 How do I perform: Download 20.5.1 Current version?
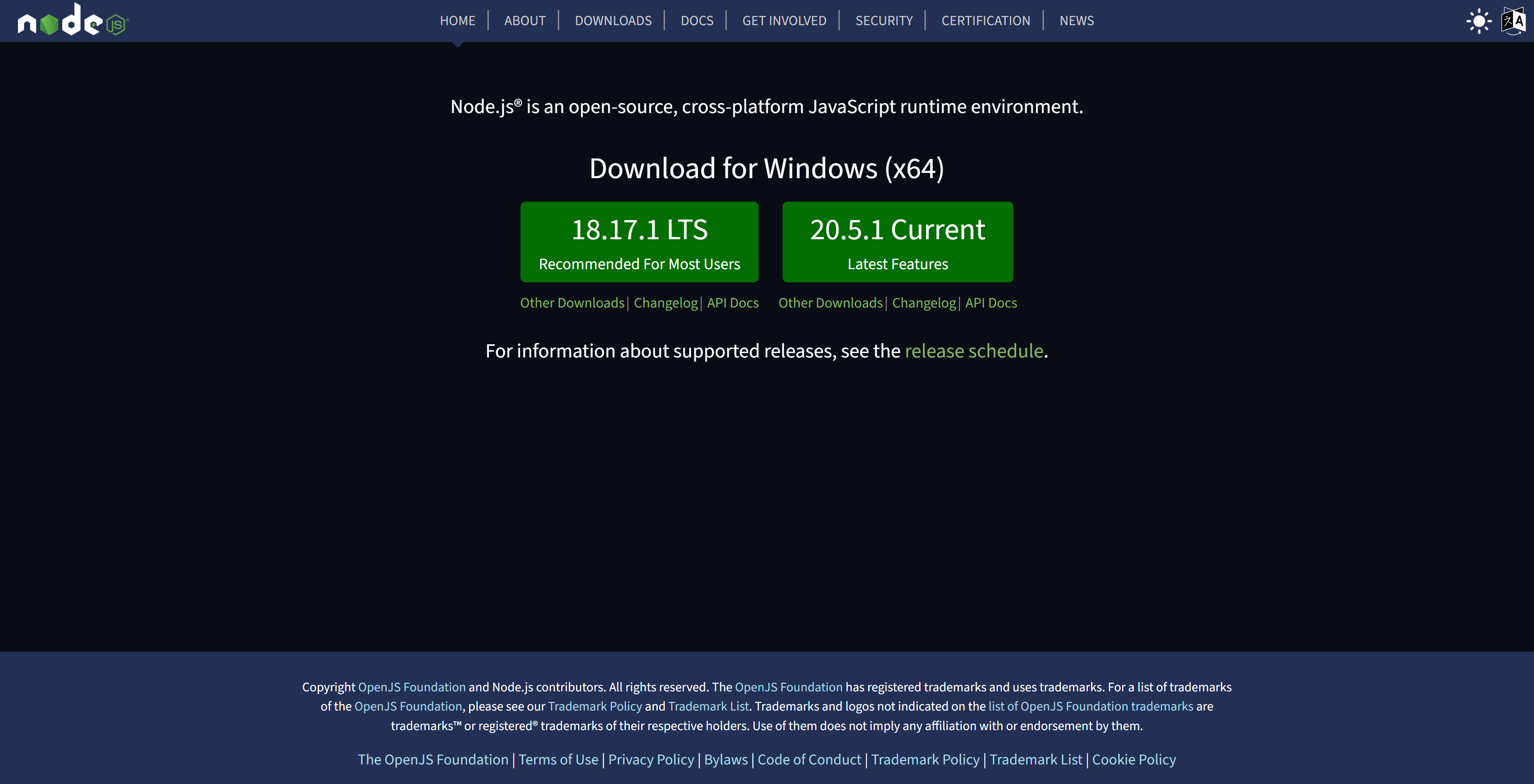coord(897,242)
